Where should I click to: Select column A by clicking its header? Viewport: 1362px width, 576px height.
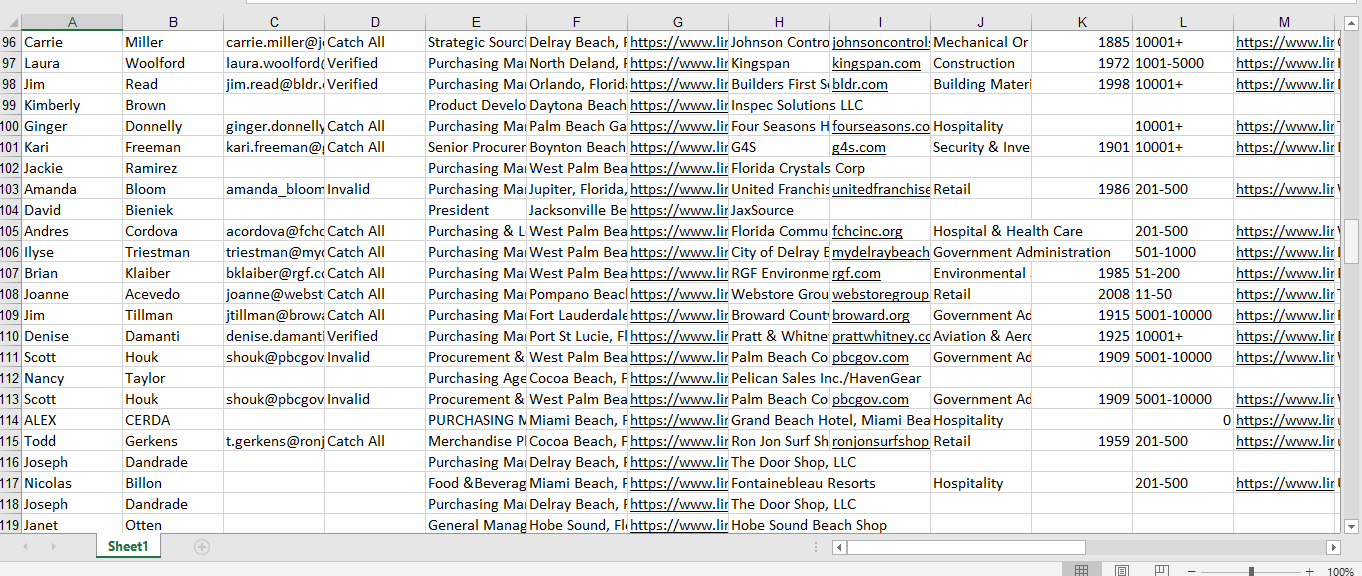[72, 21]
